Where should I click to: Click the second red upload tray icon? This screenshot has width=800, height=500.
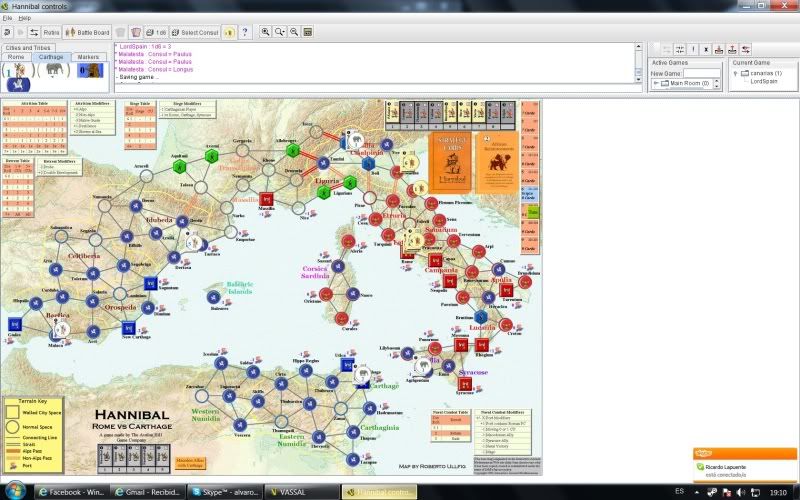pos(732,49)
